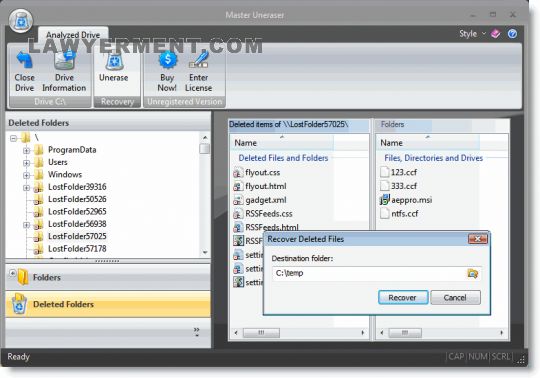Click the Deleted Files and Folders group header
This screenshot has height=378, width=540.
click(283, 158)
